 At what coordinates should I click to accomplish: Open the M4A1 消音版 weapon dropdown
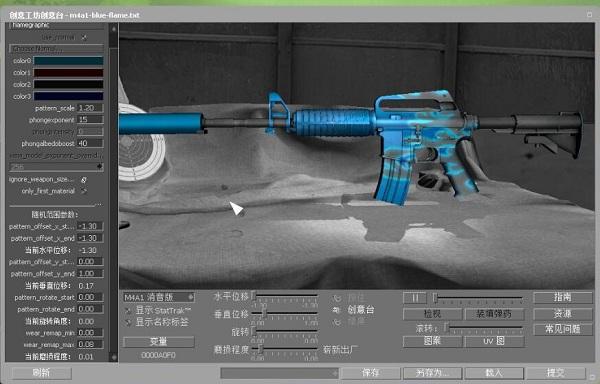pyautogui.click(x=159, y=297)
